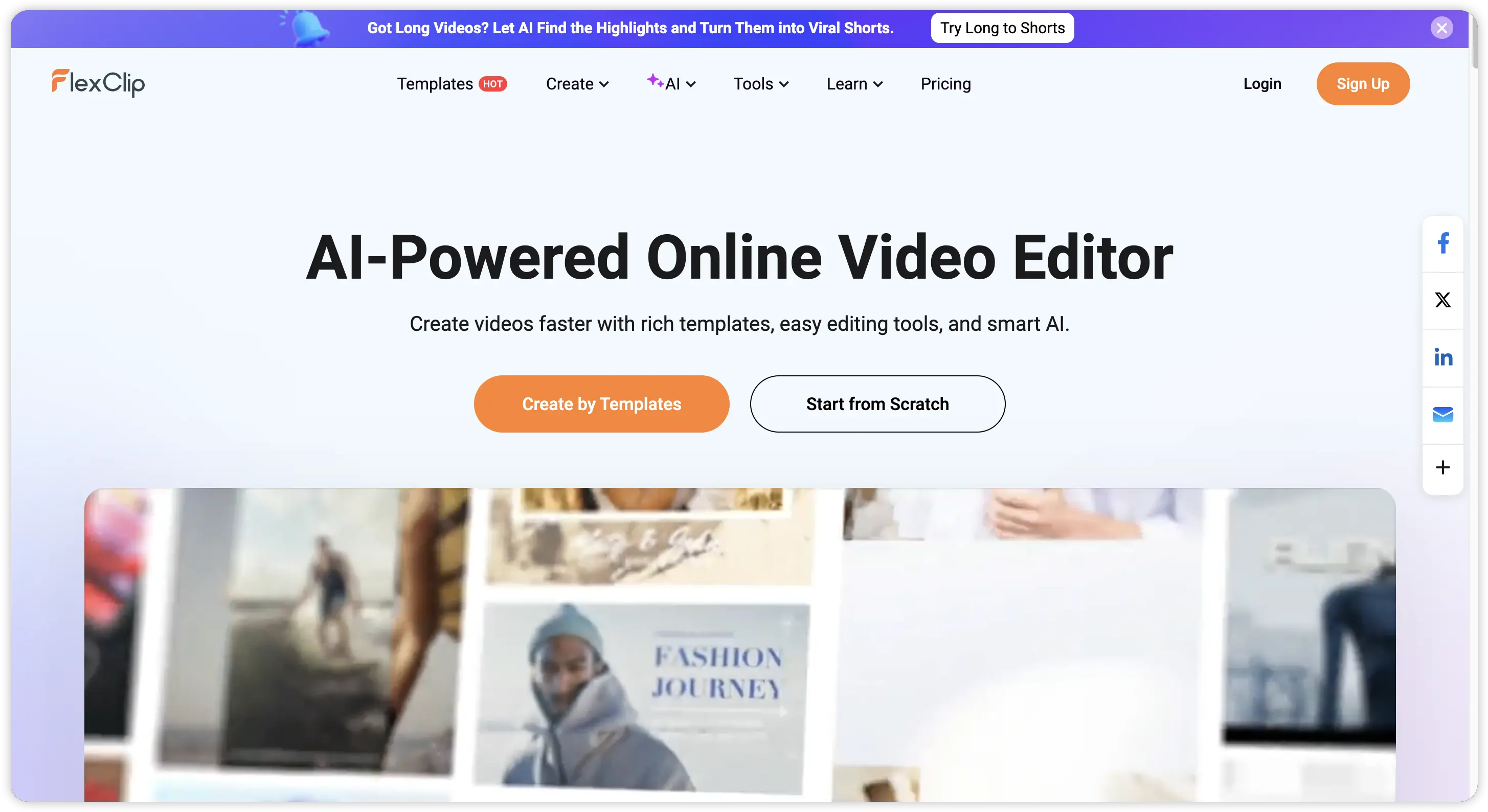Screen dimensions: 1488x812
Task: Expand the AI dropdown menu
Action: click(x=671, y=84)
